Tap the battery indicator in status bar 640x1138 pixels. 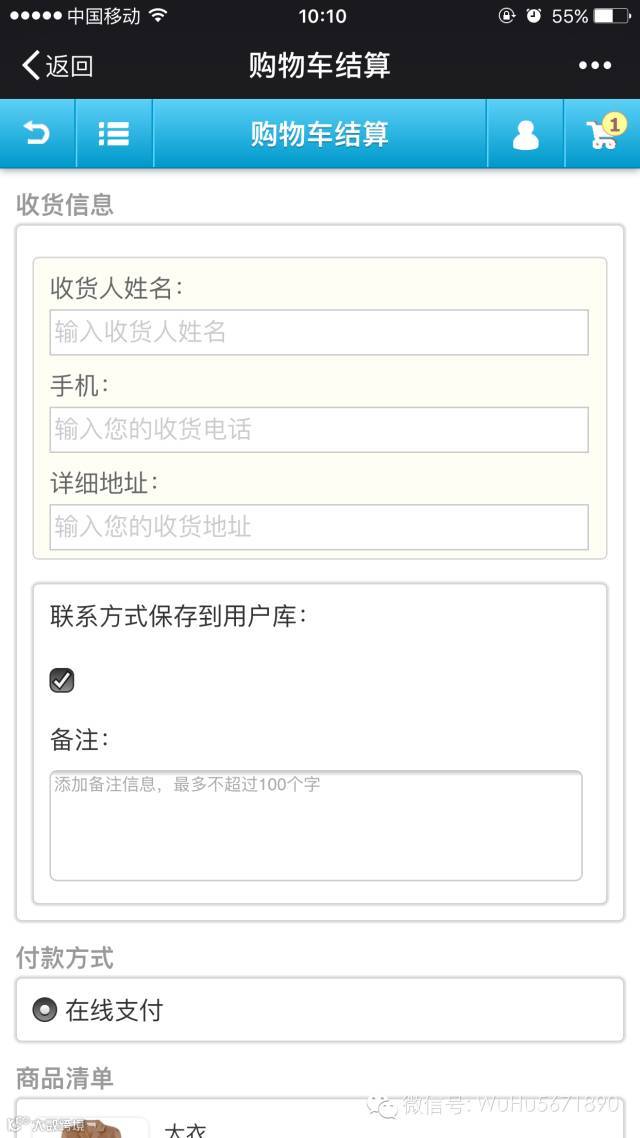click(612, 16)
